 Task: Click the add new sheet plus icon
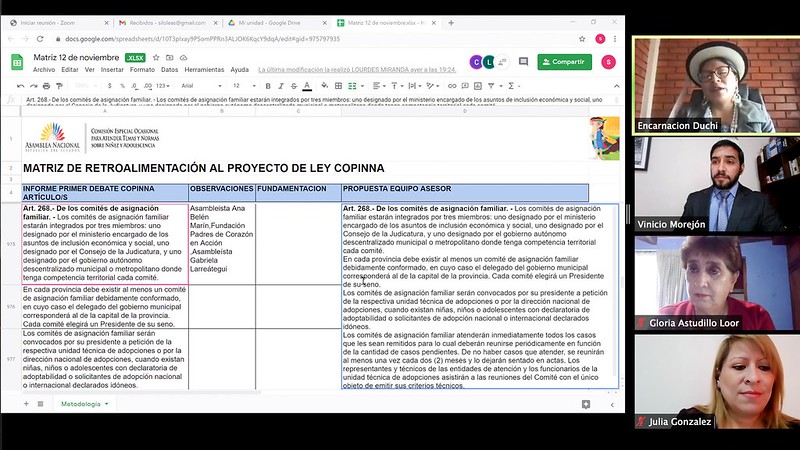[26, 404]
